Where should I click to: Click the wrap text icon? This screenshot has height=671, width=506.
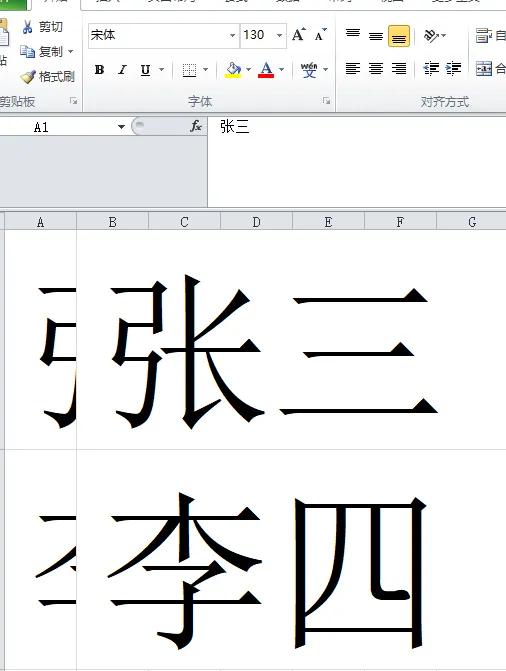click(484, 36)
